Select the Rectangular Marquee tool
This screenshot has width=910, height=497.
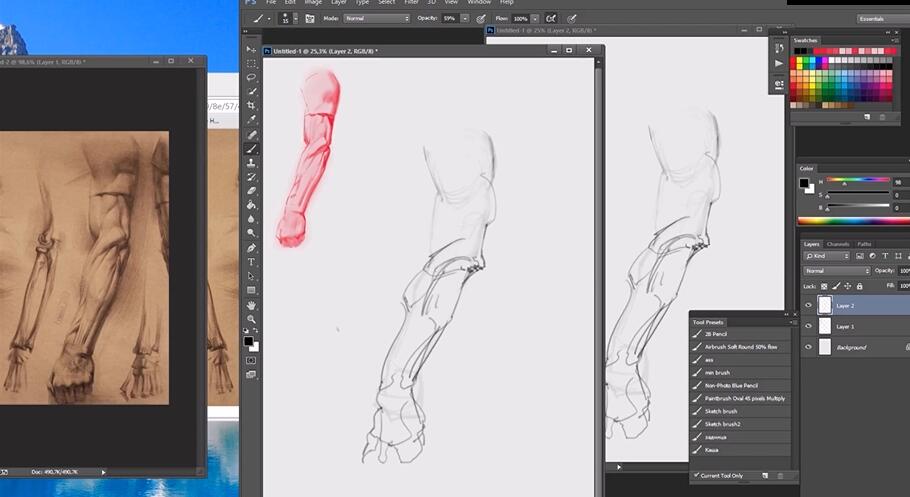(x=251, y=63)
